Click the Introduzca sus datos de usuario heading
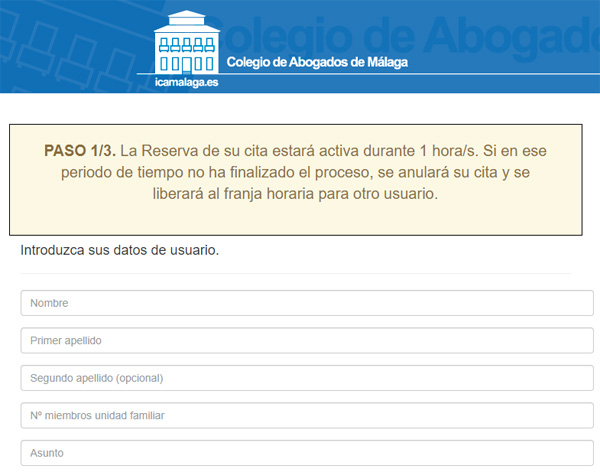 [119, 249]
